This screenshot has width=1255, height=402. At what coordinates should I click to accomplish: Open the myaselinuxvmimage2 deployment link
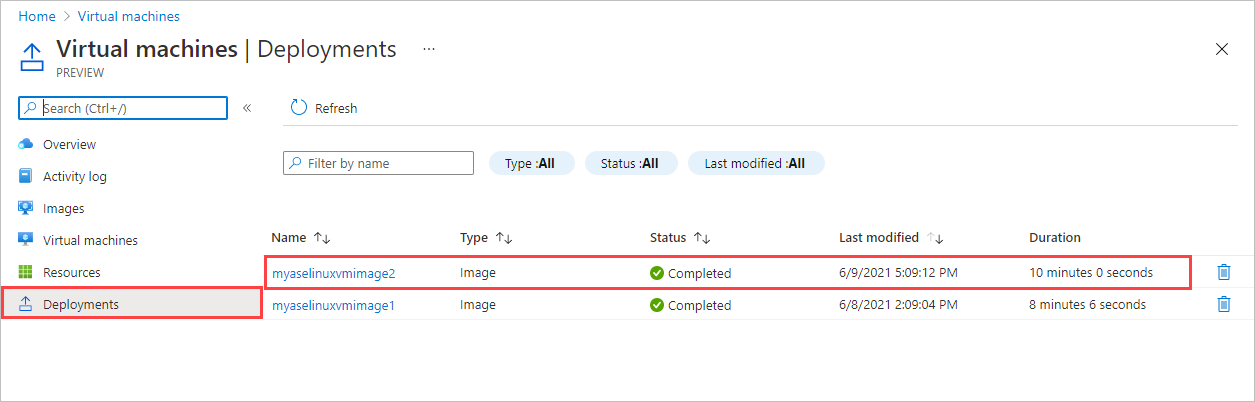tap(334, 273)
